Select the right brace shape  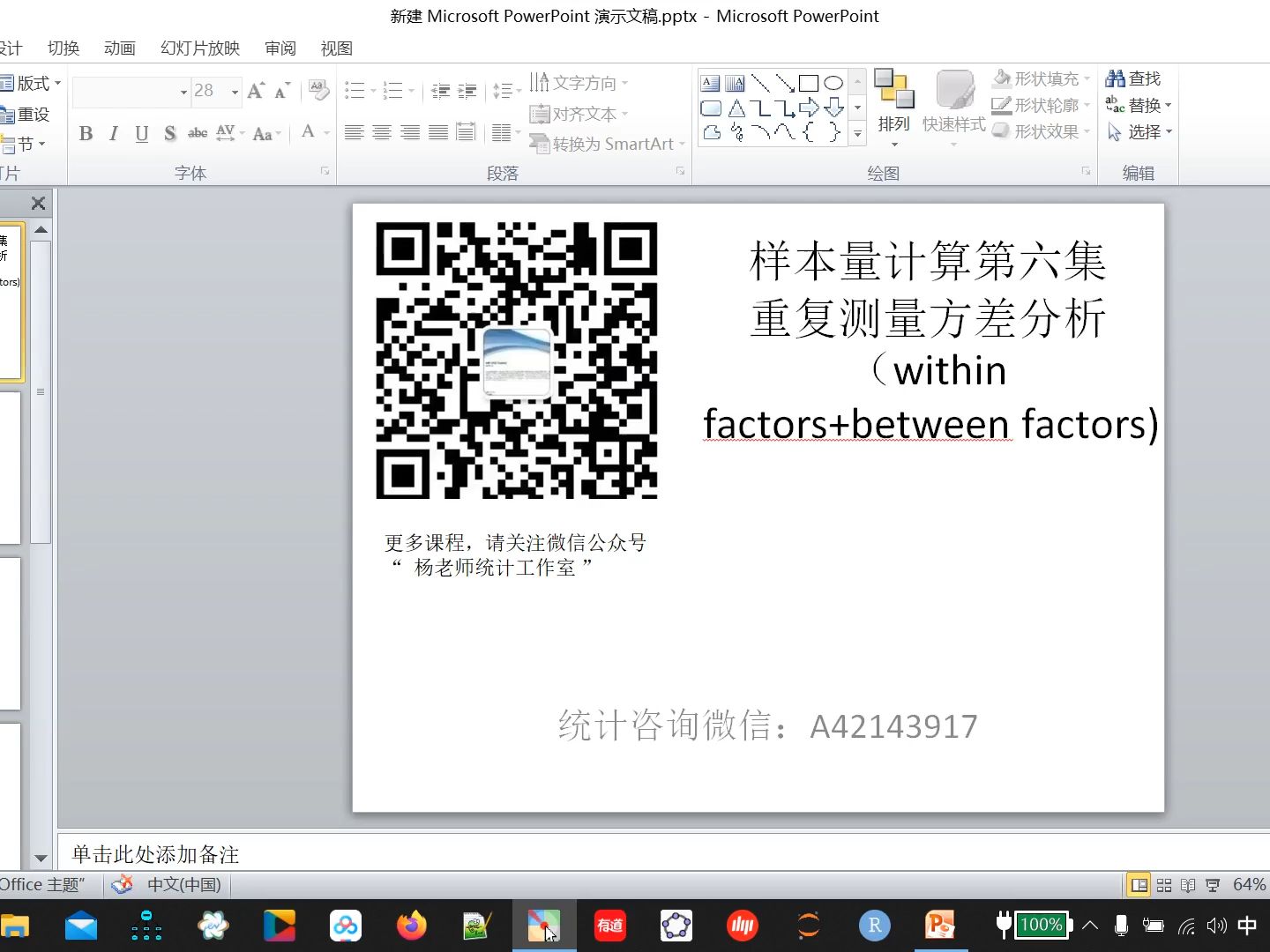click(x=833, y=133)
